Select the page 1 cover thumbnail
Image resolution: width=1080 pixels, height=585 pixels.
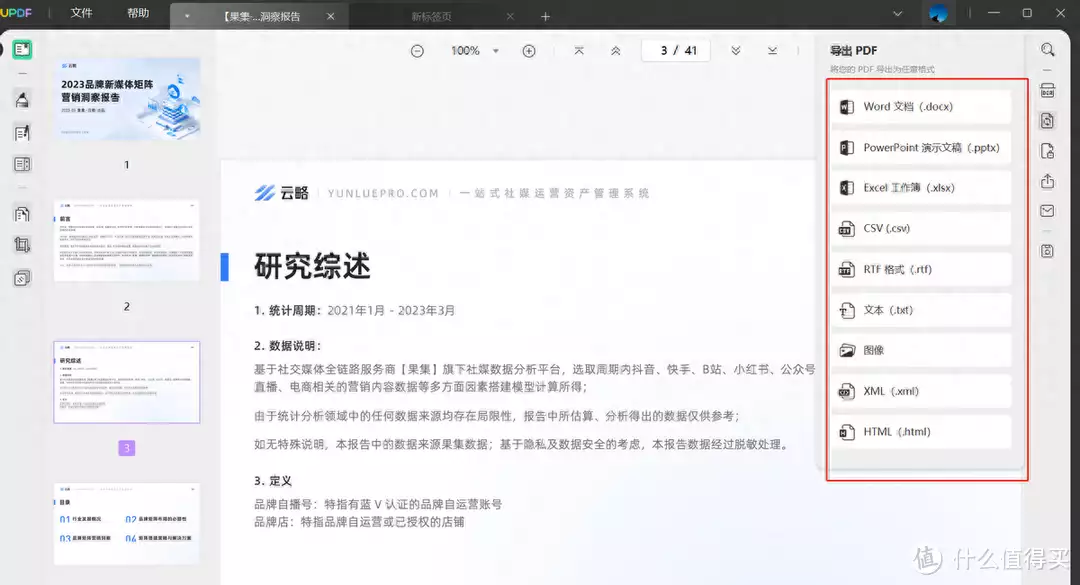click(127, 99)
